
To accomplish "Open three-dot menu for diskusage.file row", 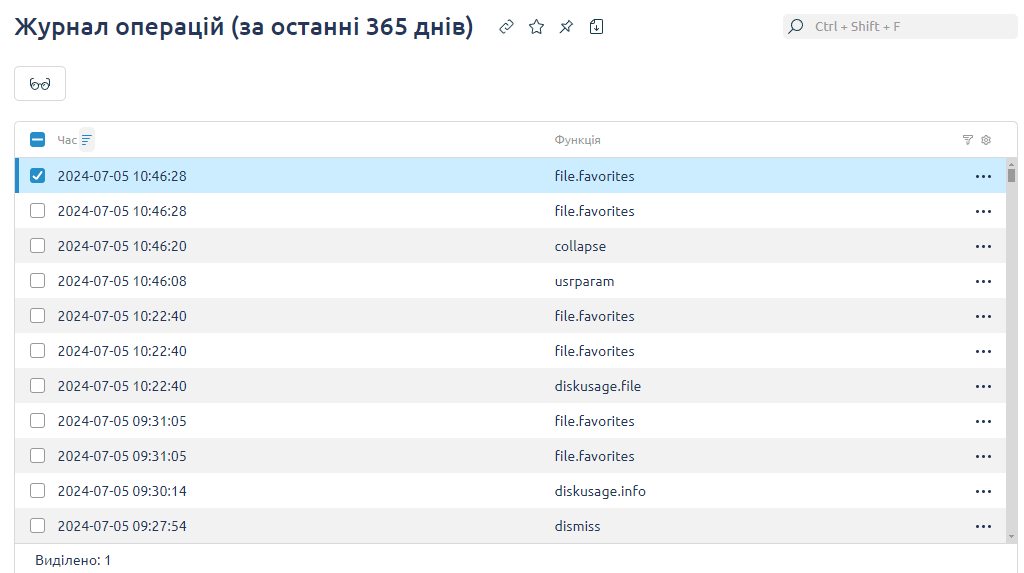I will [984, 386].
